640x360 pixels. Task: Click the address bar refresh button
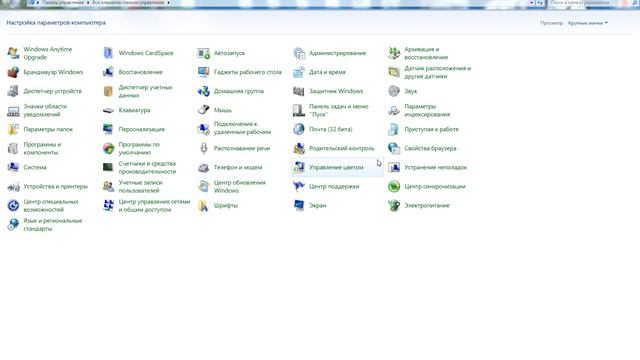540,3
